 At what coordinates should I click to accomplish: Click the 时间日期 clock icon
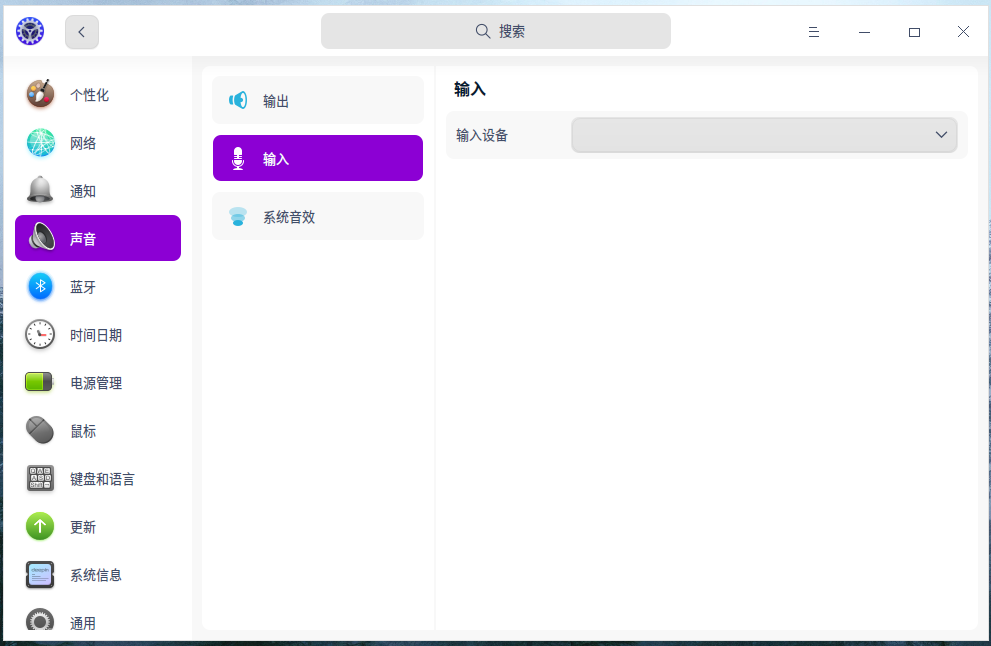coord(40,334)
